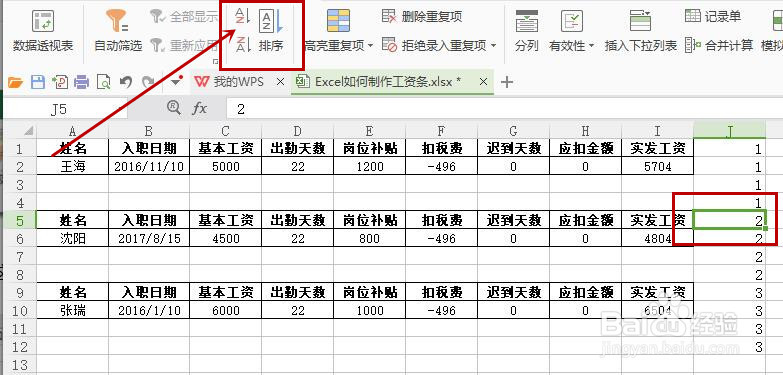Select column J header

(x=730, y=131)
